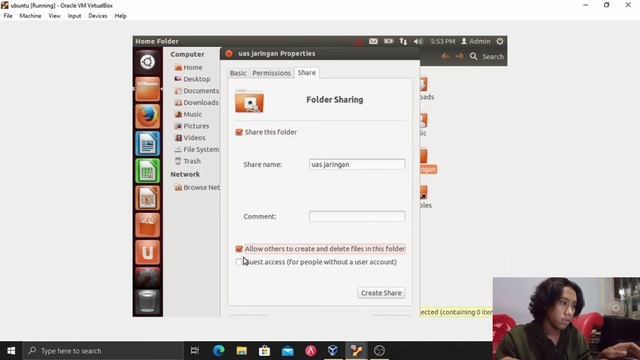Screen dimensions: 640x360
Task: Open Downloads in the sidebar
Action: click(197, 102)
